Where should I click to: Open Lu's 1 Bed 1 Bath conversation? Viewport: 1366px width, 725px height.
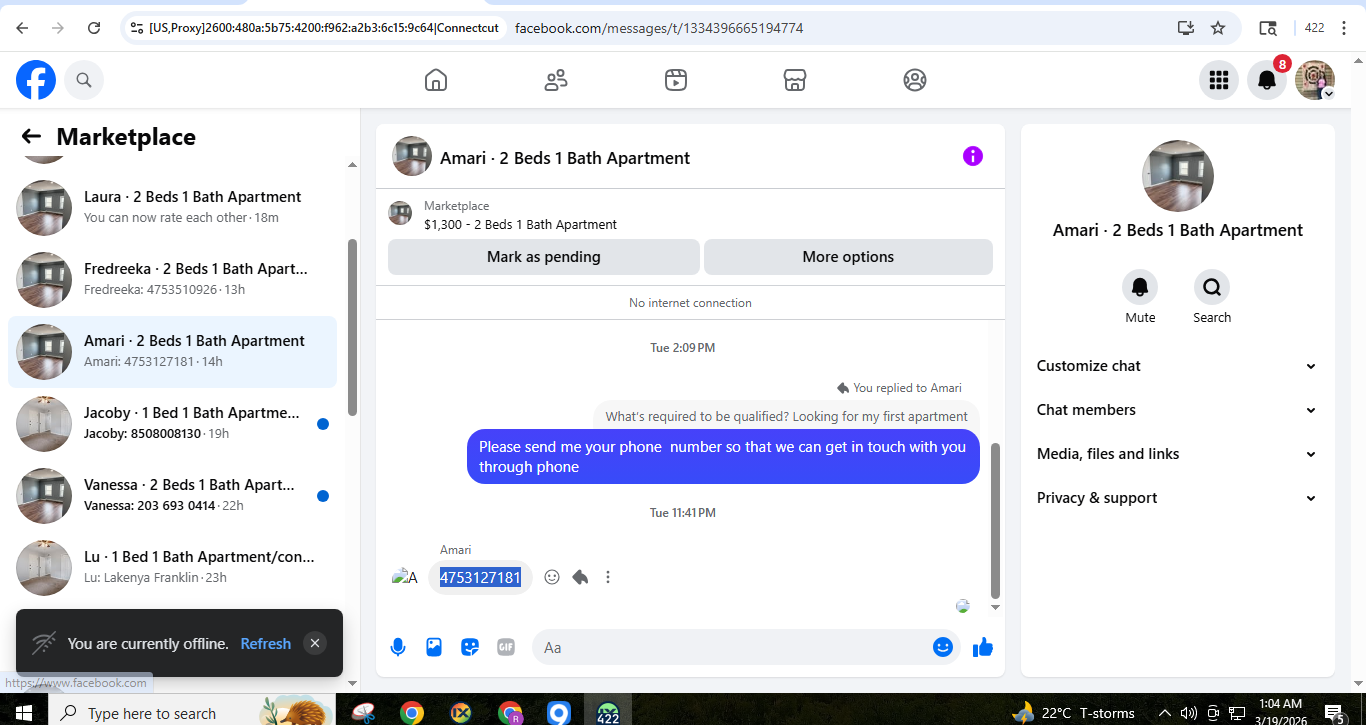click(172, 568)
